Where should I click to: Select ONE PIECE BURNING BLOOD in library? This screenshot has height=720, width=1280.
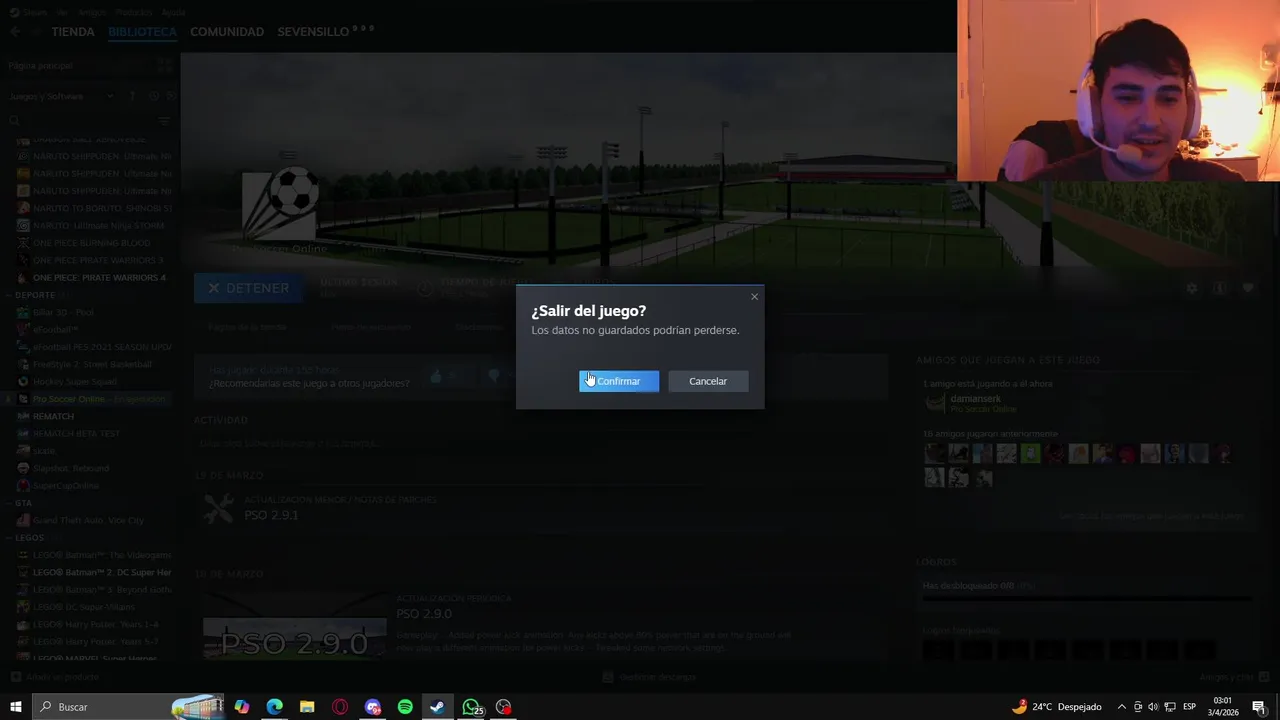pos(92,243)
